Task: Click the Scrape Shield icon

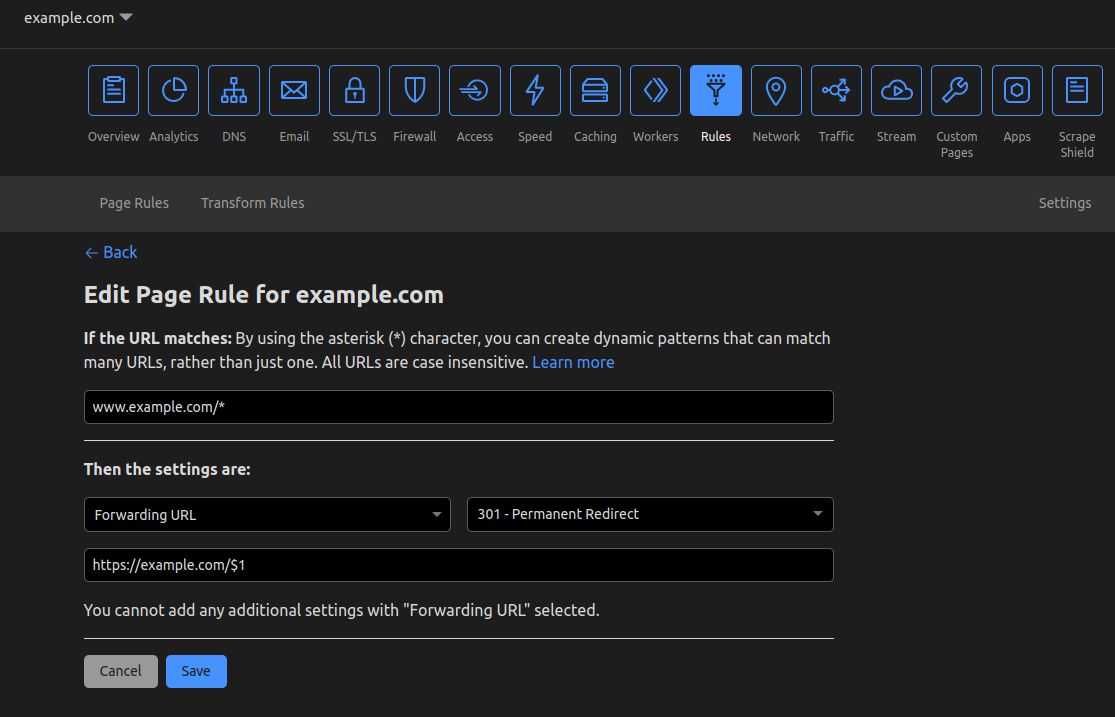Action: (1077, 90)
